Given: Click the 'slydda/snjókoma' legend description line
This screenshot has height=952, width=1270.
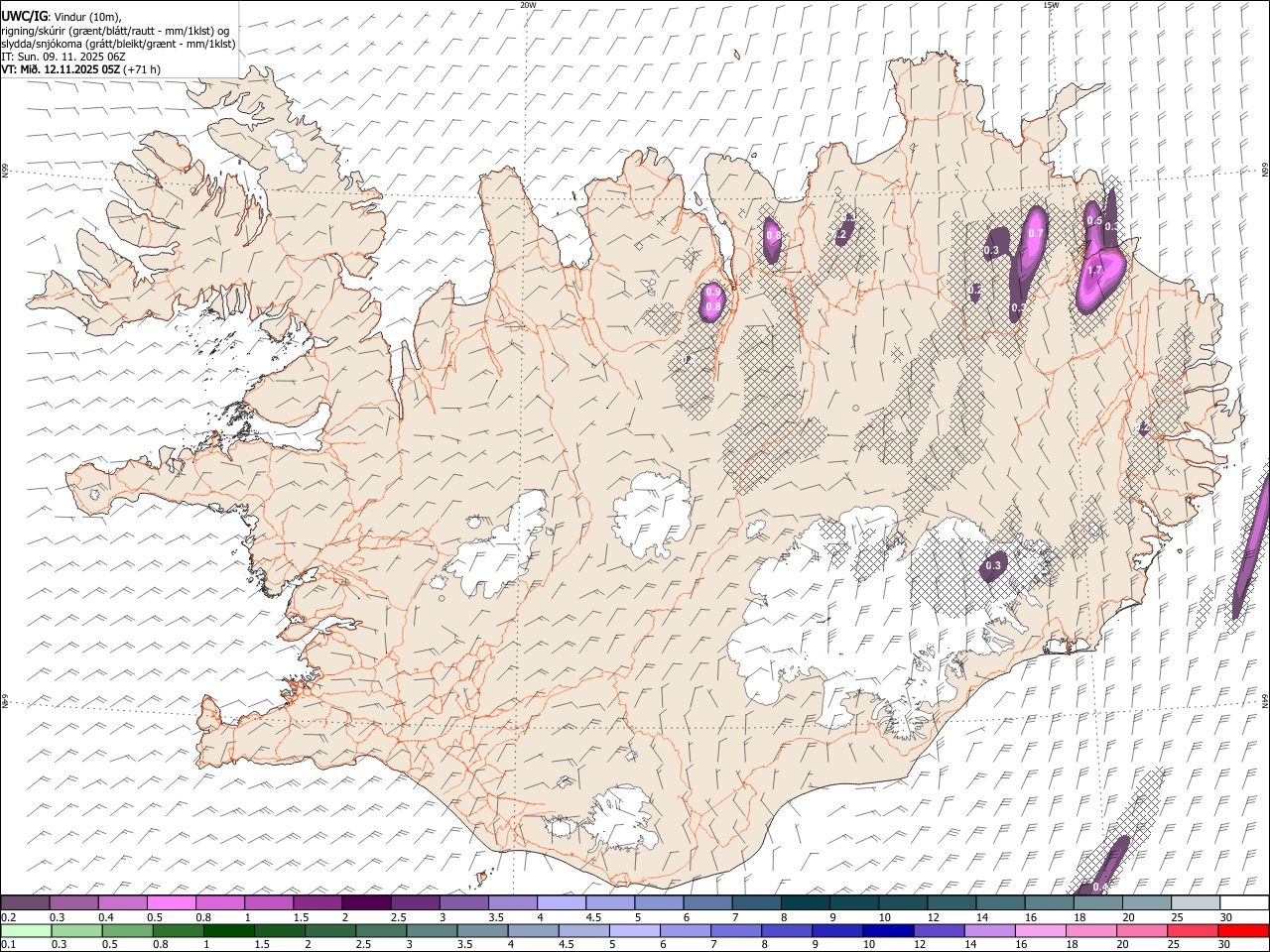Looking at the screenshot, I should click(119, 44).
